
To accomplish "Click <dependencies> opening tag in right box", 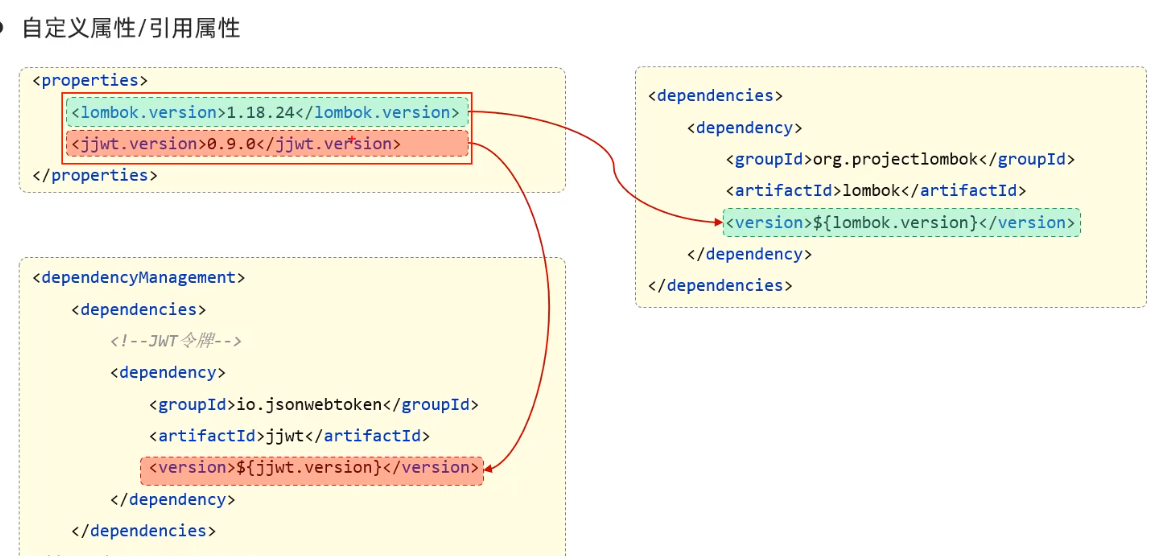I will tap(715, 96).
